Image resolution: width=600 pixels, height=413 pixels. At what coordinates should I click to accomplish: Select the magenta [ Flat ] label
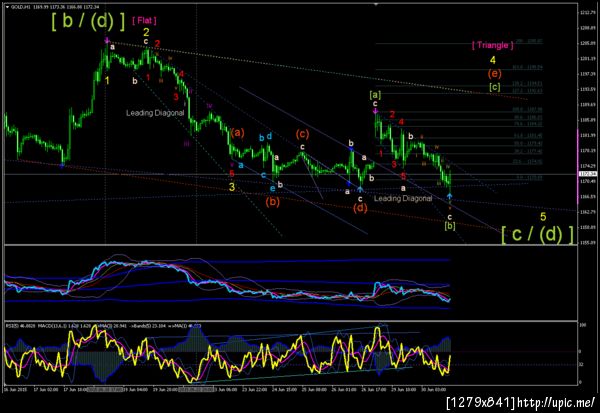(x=144, y=20)
